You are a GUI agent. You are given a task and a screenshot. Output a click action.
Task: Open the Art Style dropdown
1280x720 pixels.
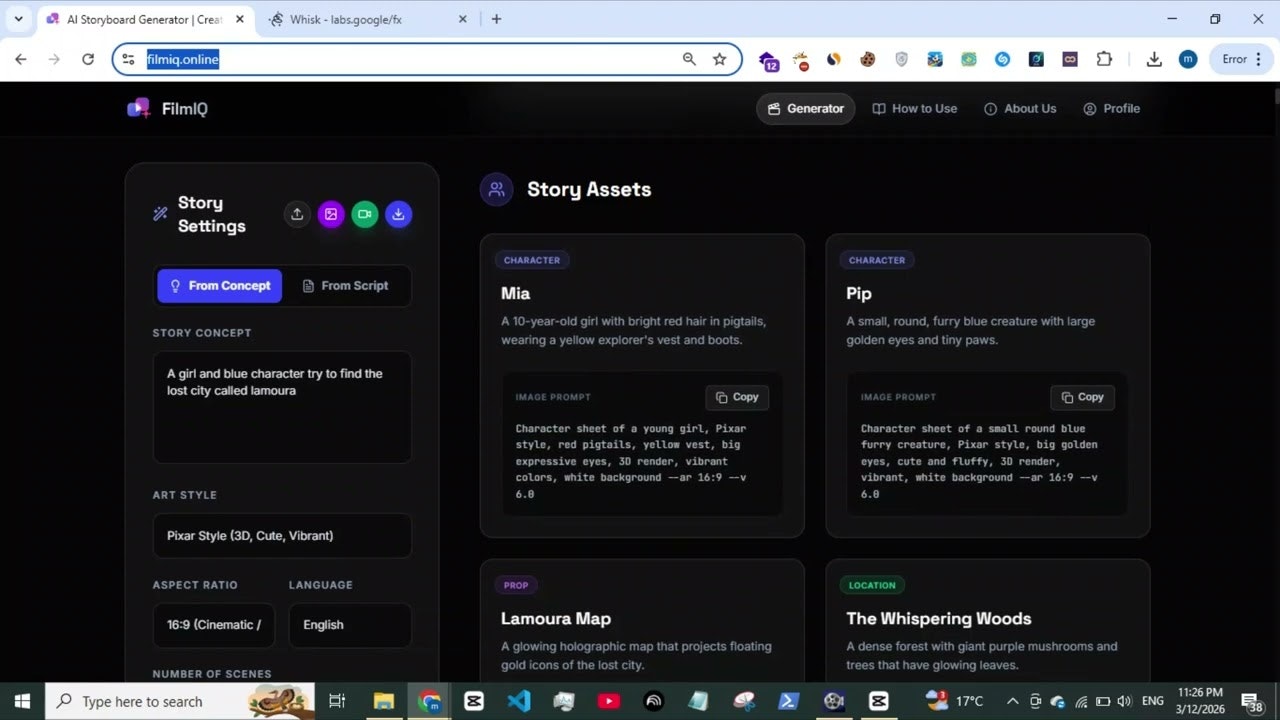[282, 535]
